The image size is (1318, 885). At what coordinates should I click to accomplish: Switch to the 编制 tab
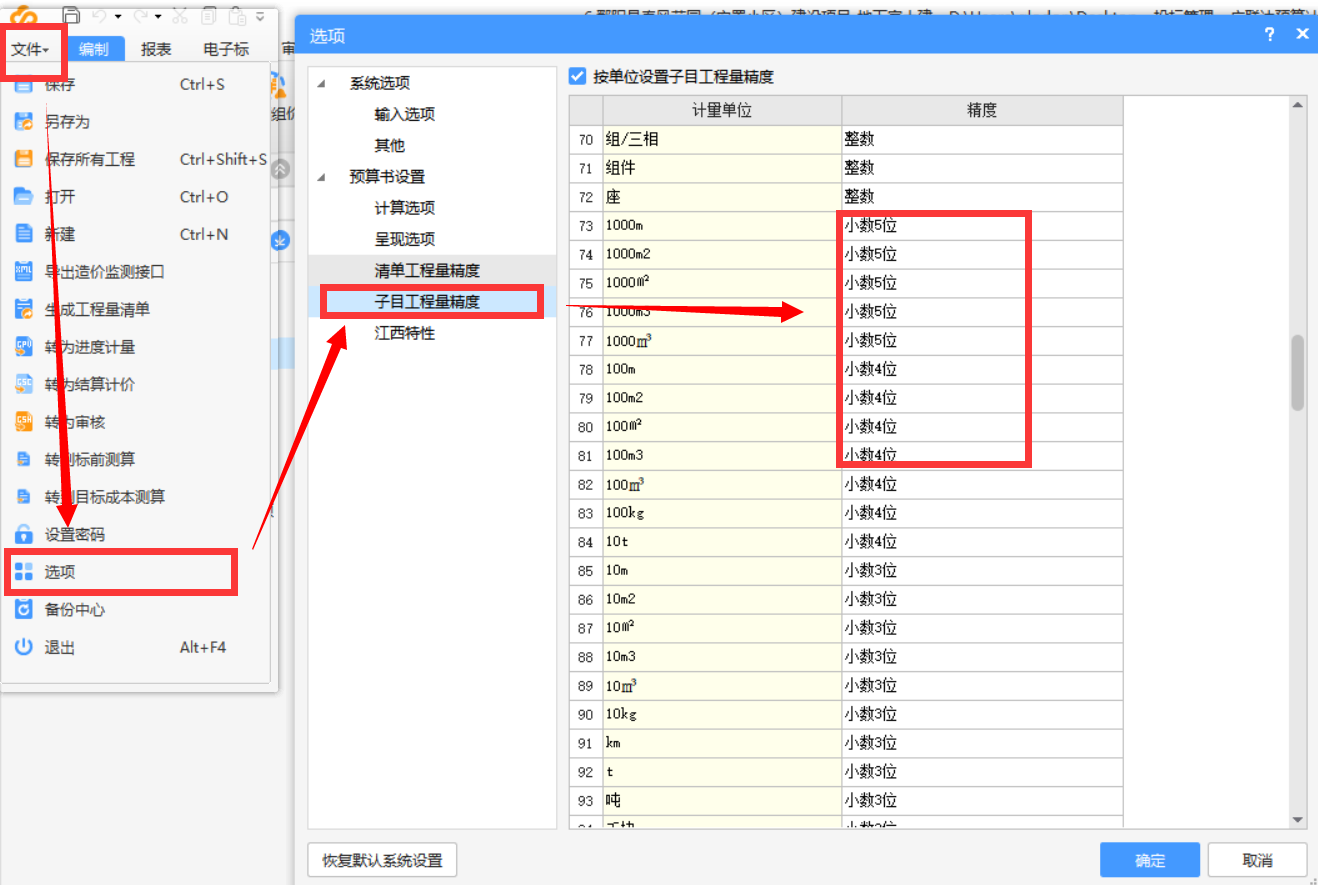click(x=94, y=49)
